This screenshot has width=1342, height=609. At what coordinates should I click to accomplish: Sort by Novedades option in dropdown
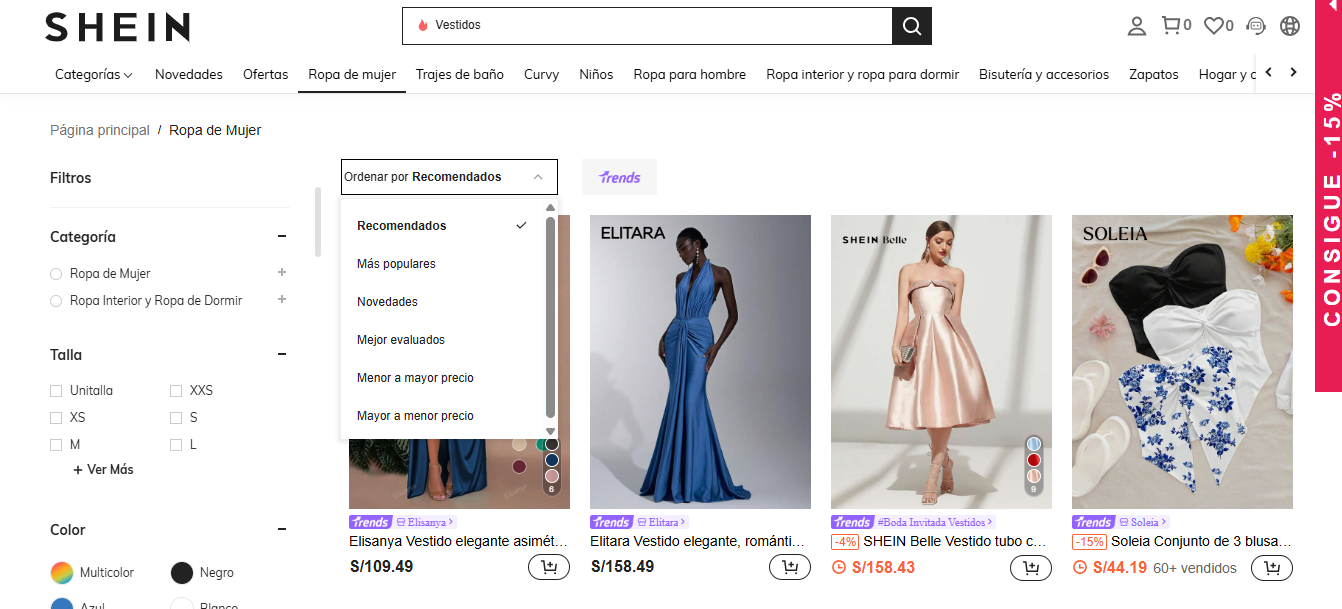pos(442,302)
